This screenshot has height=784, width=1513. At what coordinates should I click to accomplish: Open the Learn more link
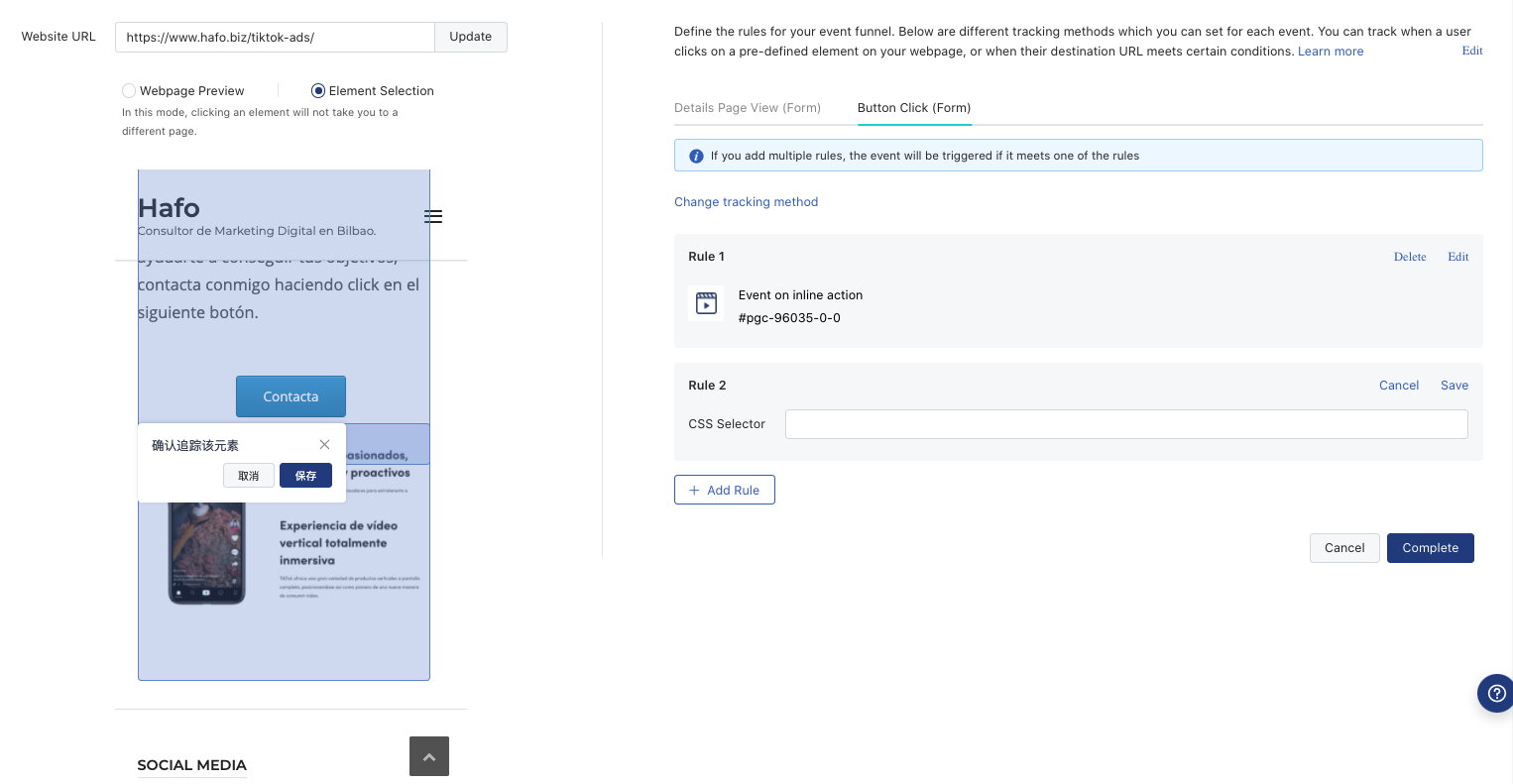1331,51
